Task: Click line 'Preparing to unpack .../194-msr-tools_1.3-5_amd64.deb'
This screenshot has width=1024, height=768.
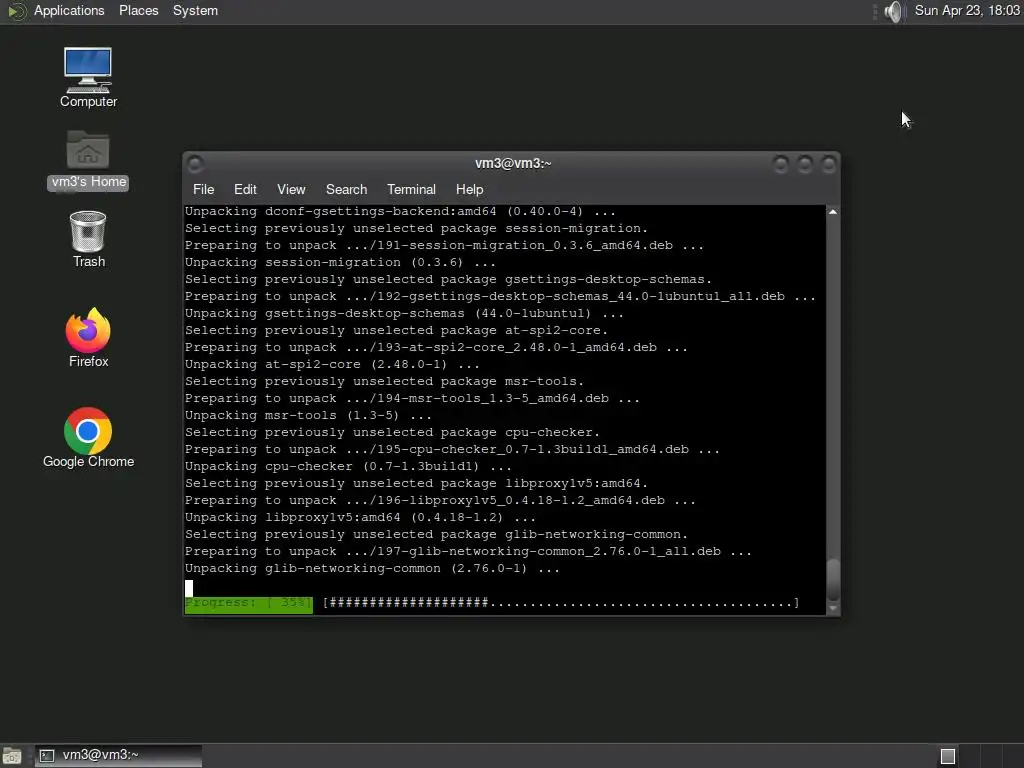Action: pos(396,398)
